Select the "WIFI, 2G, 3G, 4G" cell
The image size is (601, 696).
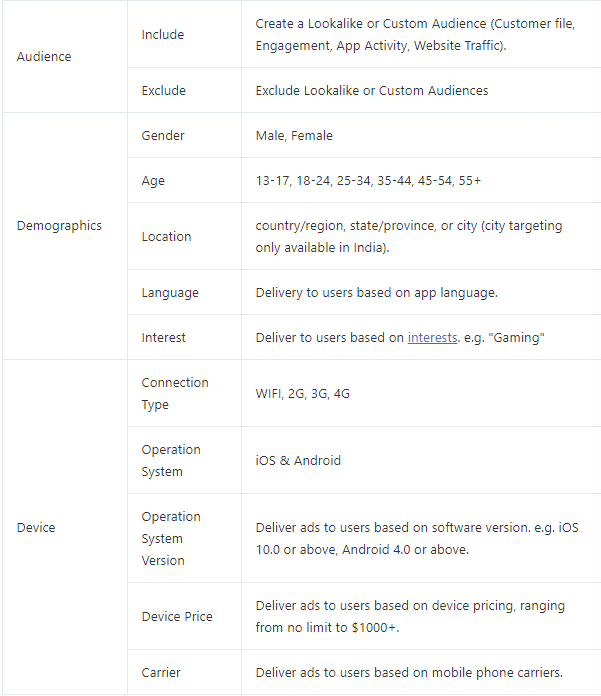303,394
